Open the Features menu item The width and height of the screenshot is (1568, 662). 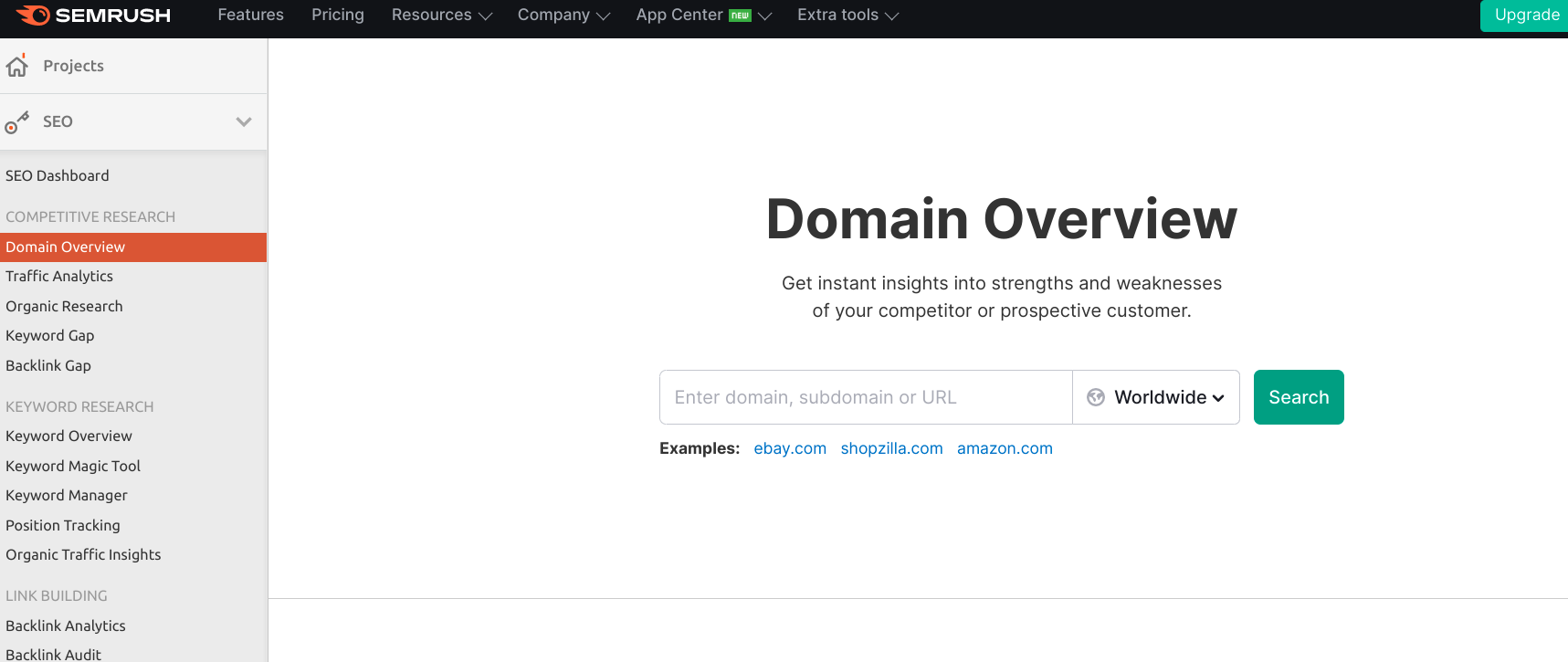tap(250, 15)
